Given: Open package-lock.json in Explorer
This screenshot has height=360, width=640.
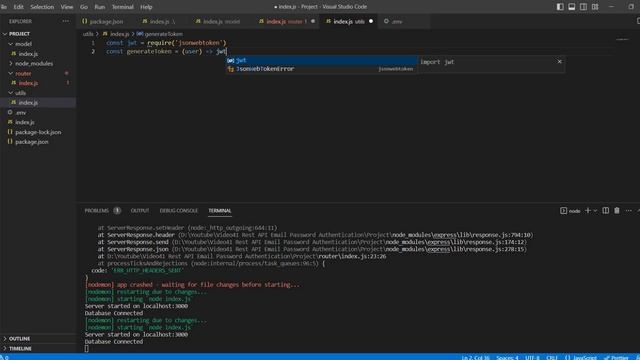Looking at the screenshot, I should coord(38,132).
